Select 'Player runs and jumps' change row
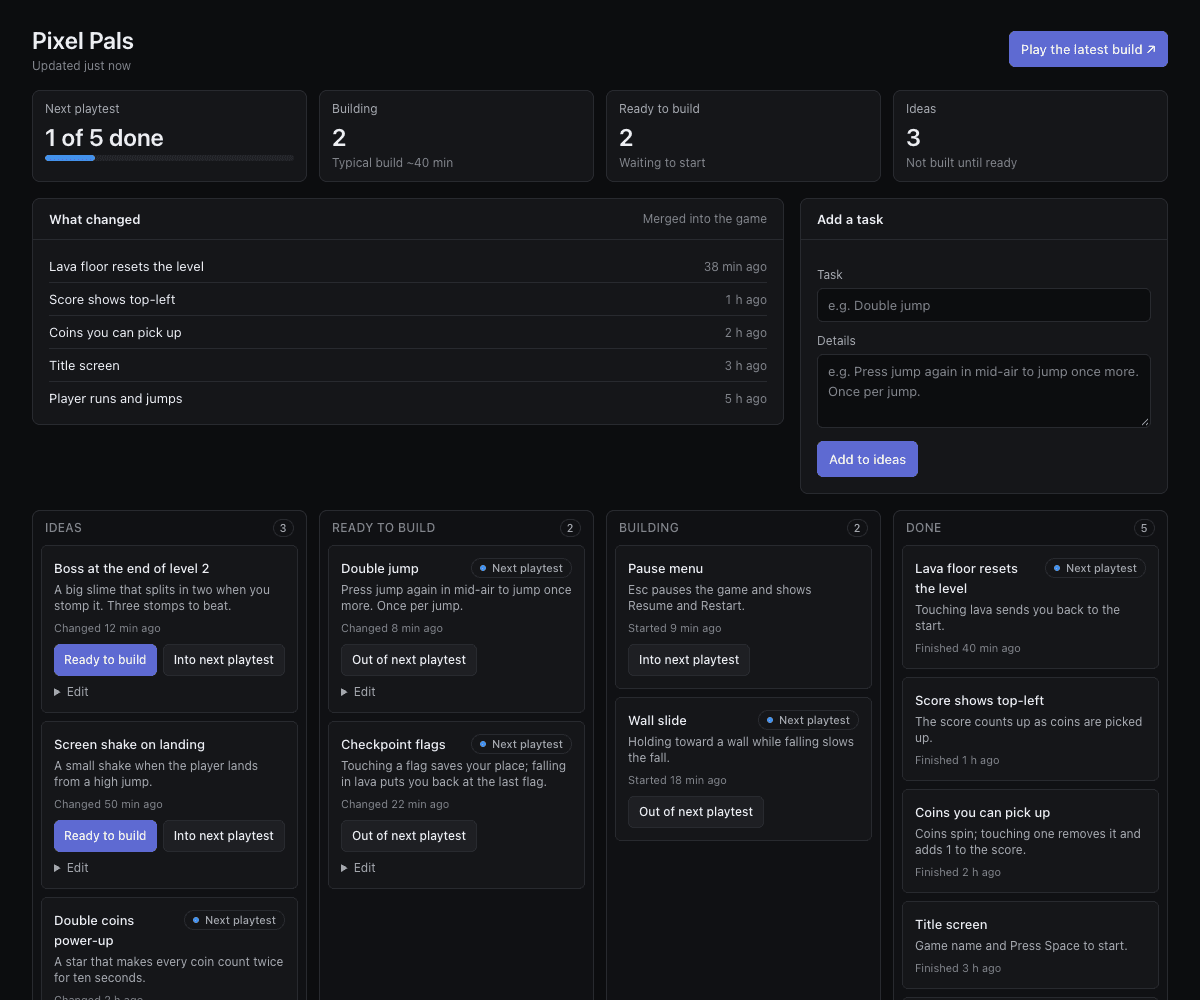 click(x=408, y=399)
